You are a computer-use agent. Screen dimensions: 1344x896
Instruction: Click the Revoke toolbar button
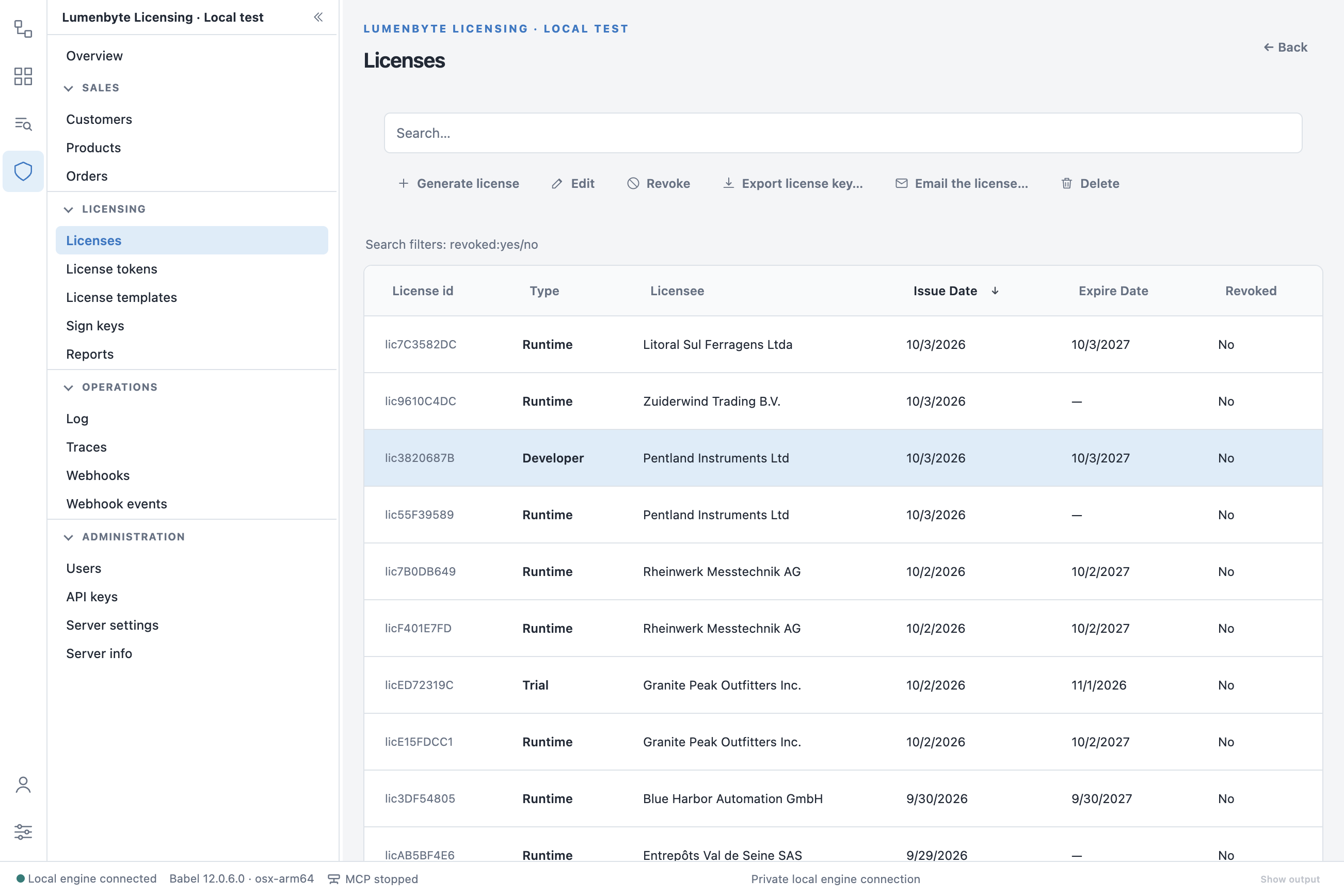click(x=658, y=183)
